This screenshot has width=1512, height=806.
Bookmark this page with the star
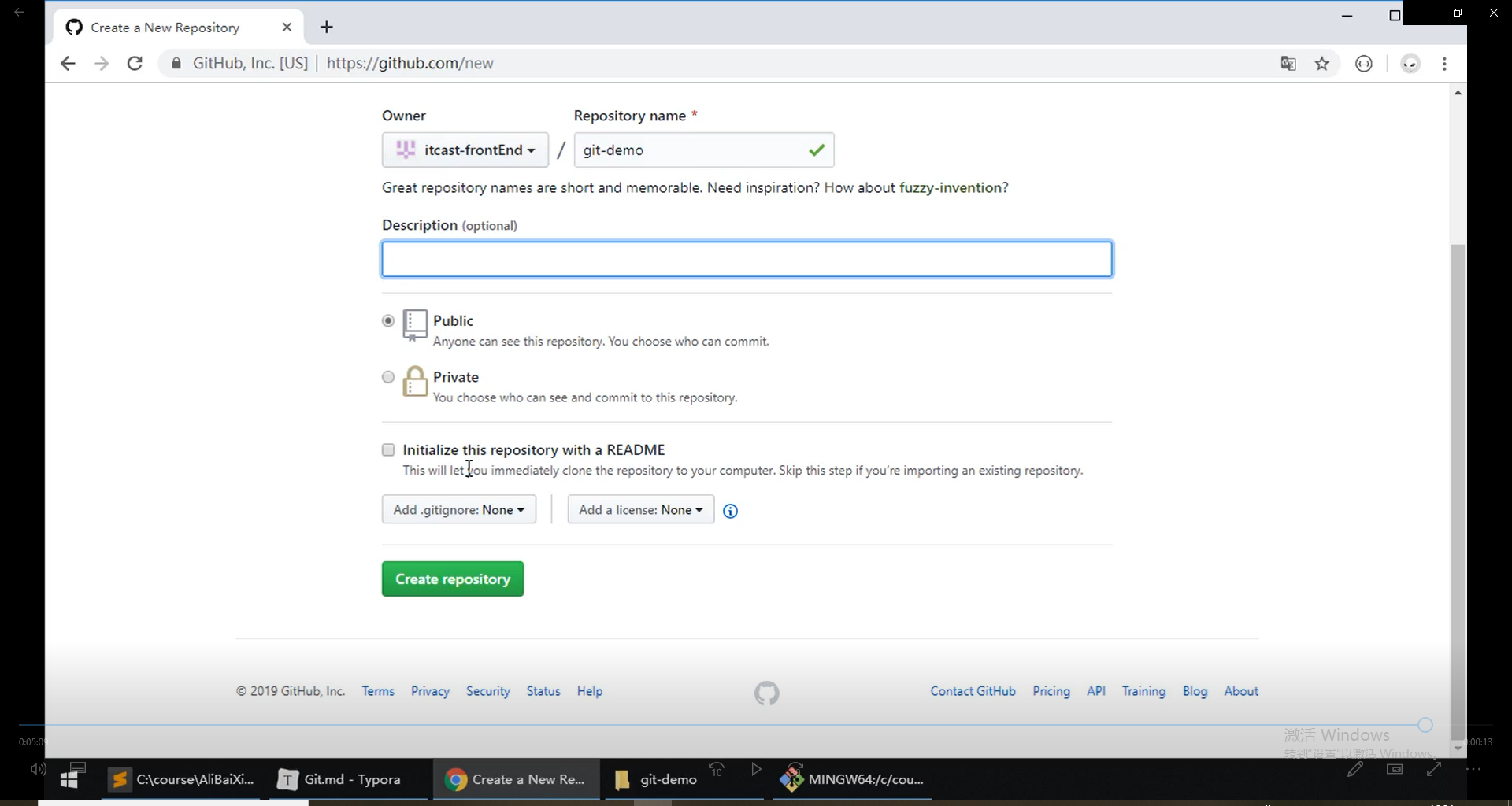point(1322,64)
